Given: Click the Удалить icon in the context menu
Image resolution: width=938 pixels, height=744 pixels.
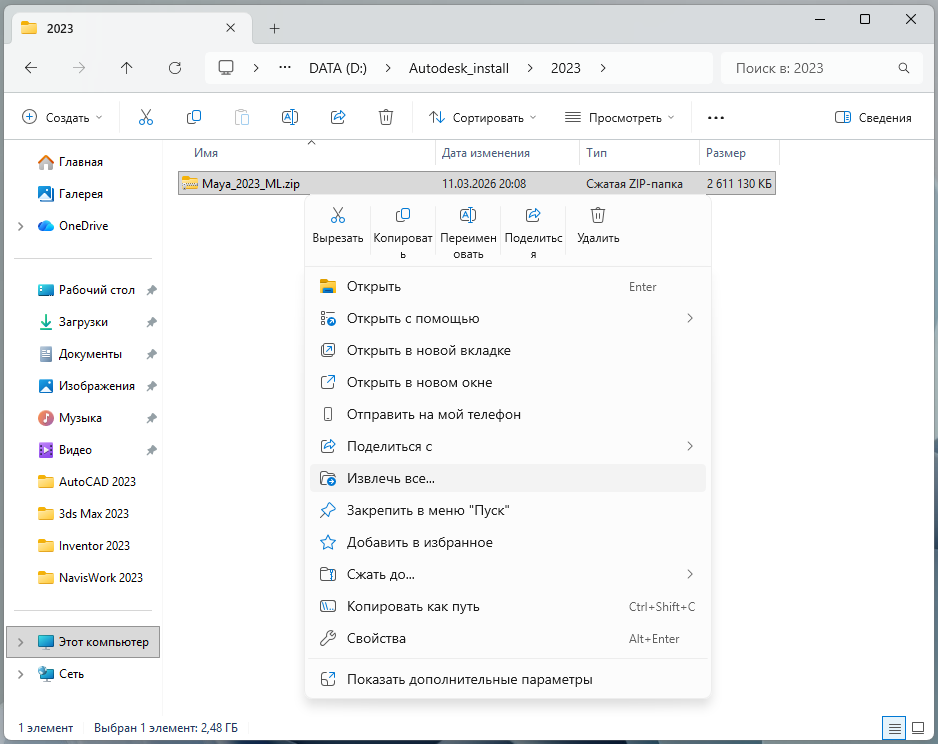Looking at the screenshot, I should point(598,215).
